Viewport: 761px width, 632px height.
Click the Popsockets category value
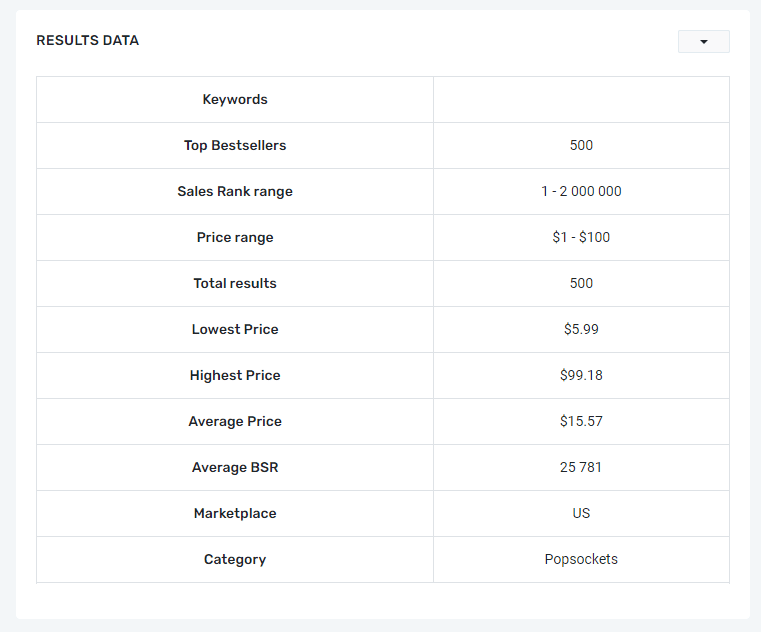click(581, 559)
